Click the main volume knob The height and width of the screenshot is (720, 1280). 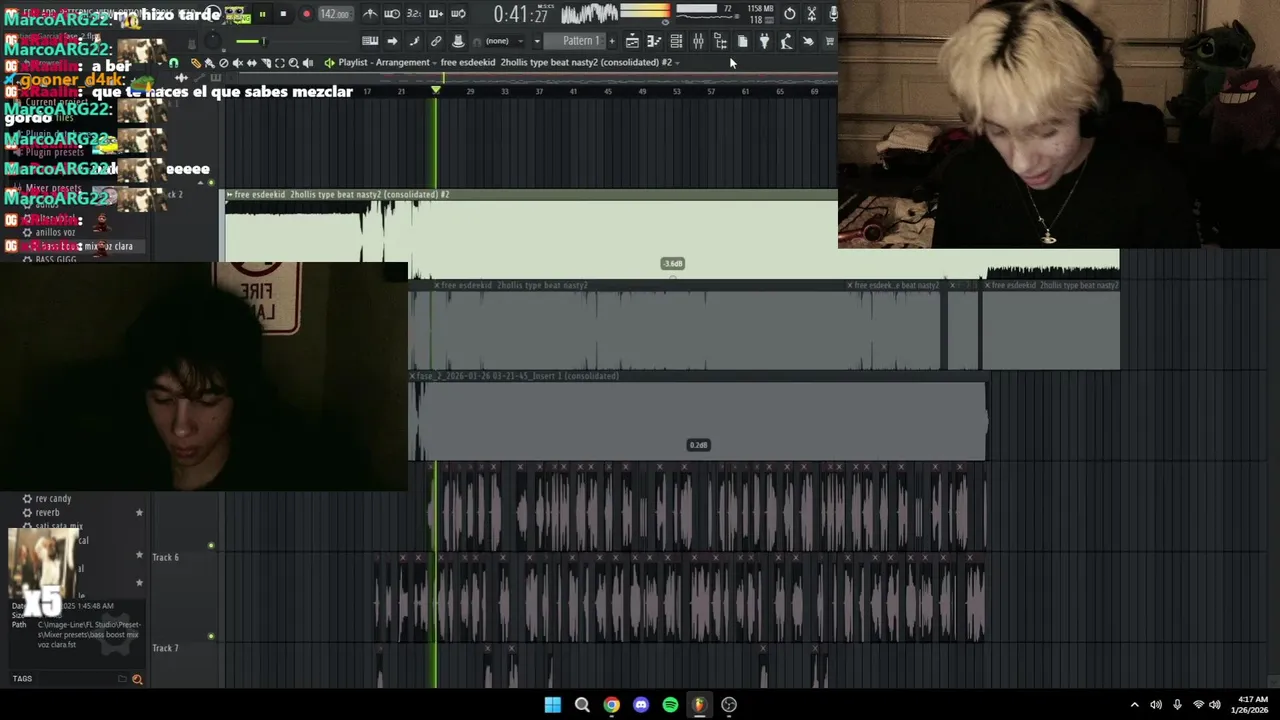click(214, 42)
